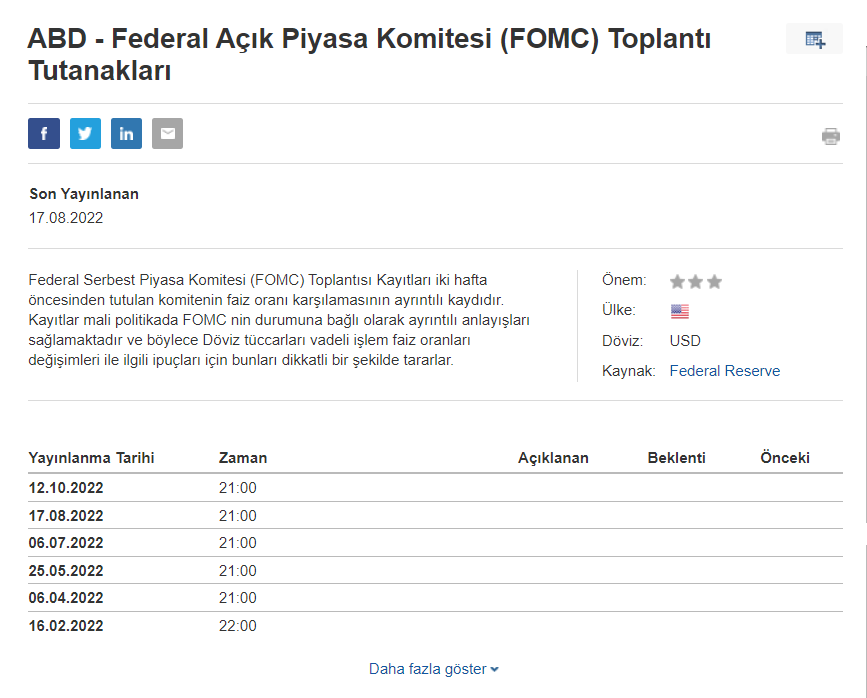This screenshot has height=698, width=867.
Task: Expand Daha fazla göster
Action: [x=427, y=669]
